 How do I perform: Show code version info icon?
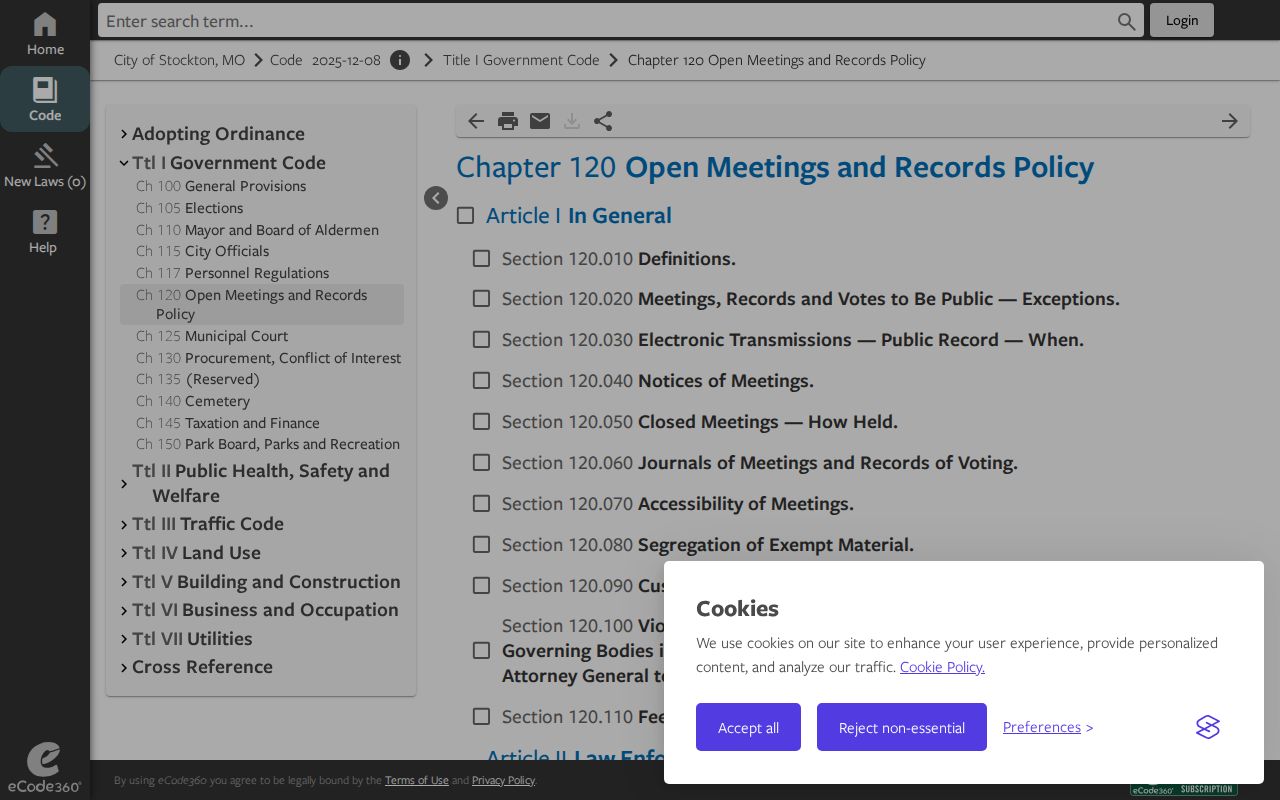[x=400, y=60]
